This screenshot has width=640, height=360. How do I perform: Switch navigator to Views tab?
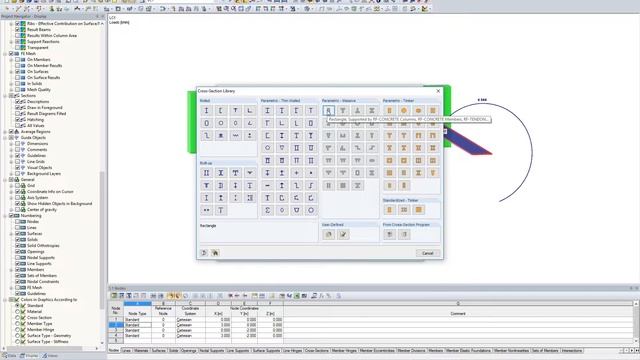[x=50, y=356]
